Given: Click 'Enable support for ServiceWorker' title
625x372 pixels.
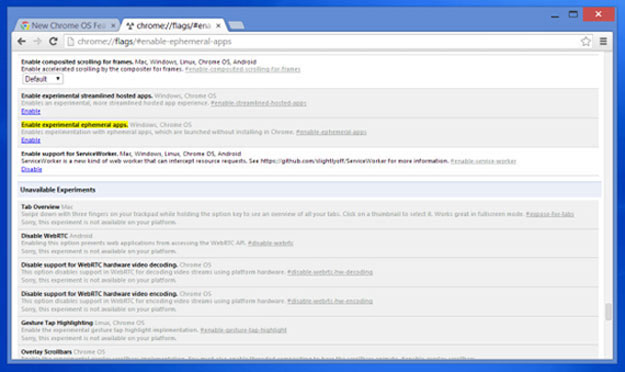Looking at the screenshot, I should click(x=69, y=154).
